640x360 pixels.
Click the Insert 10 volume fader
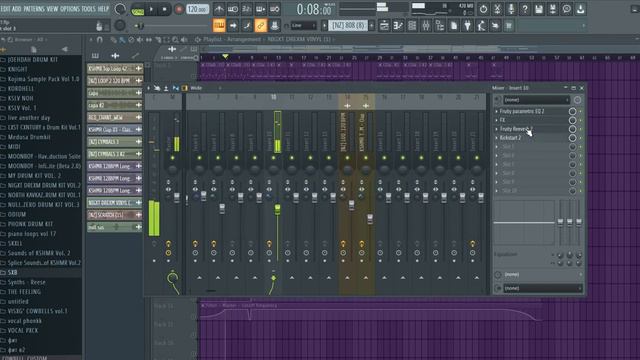click(278, 209)
